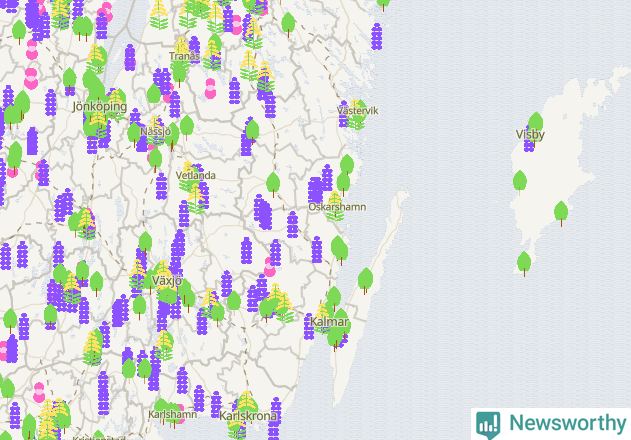The image size is (631, 440).
Task: Select the large purple cluster west of Oskarshamn
Action: (316, 190)
